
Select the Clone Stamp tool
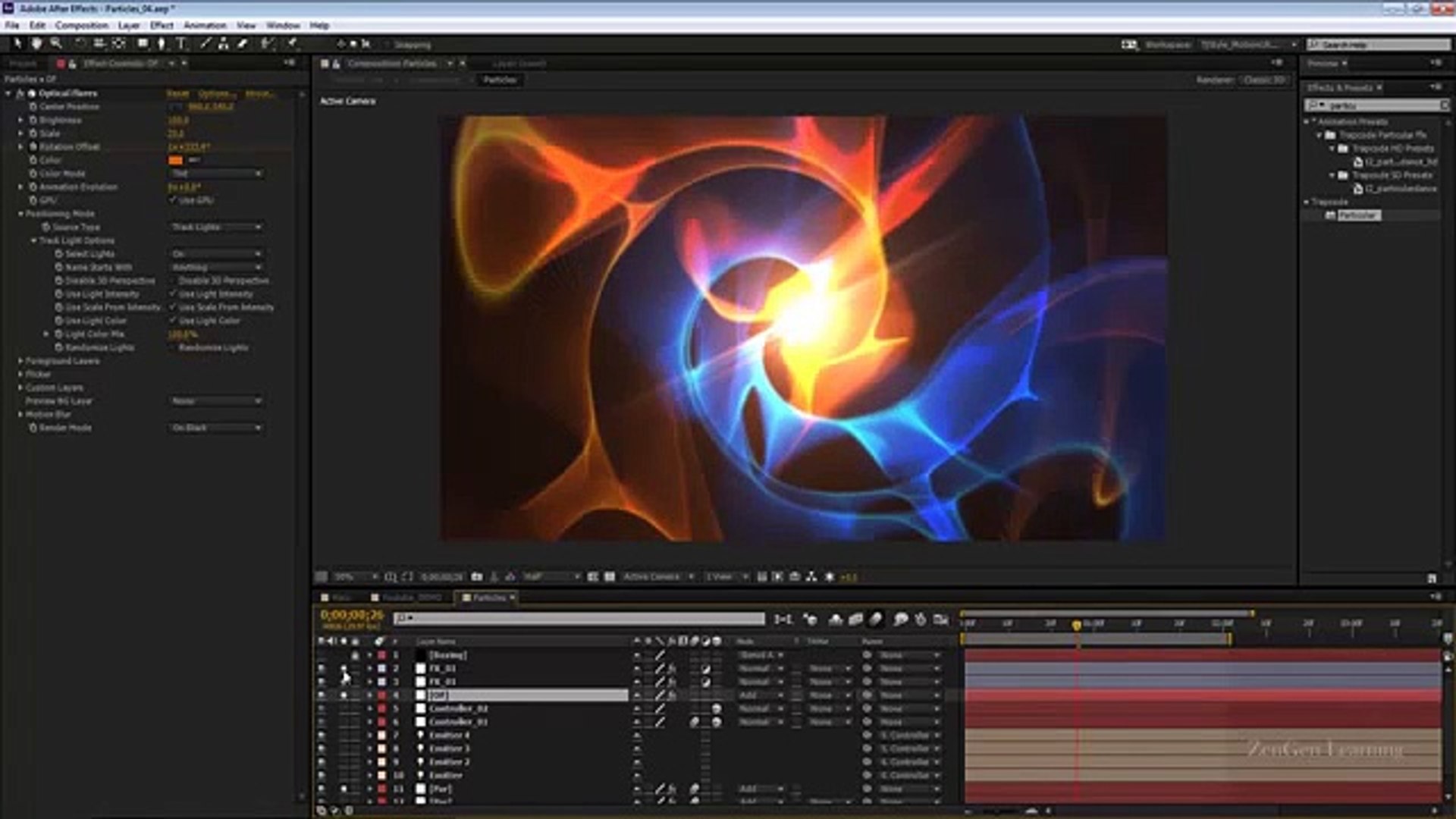[223, 44]
